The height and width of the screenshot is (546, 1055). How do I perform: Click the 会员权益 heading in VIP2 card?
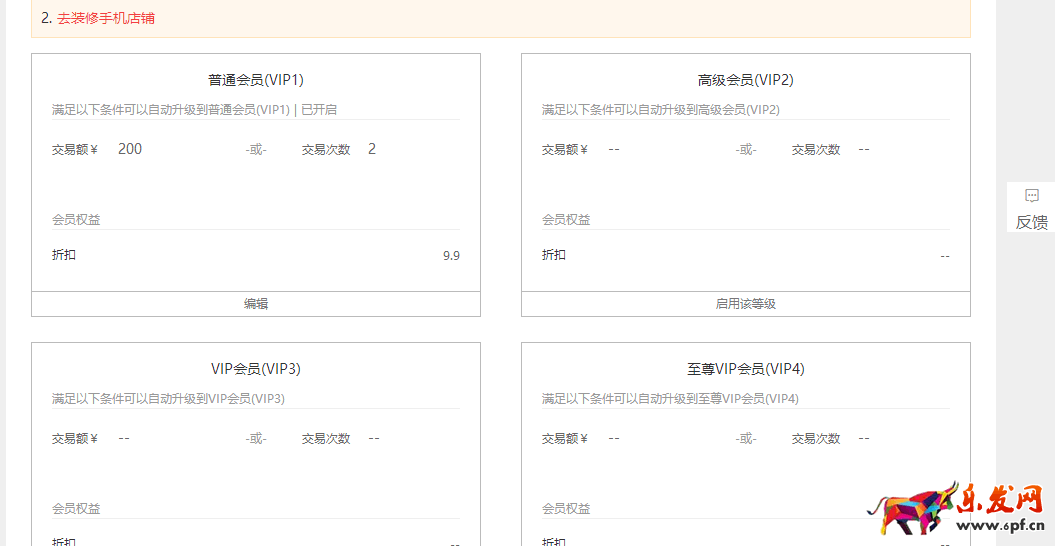point(566,220)
